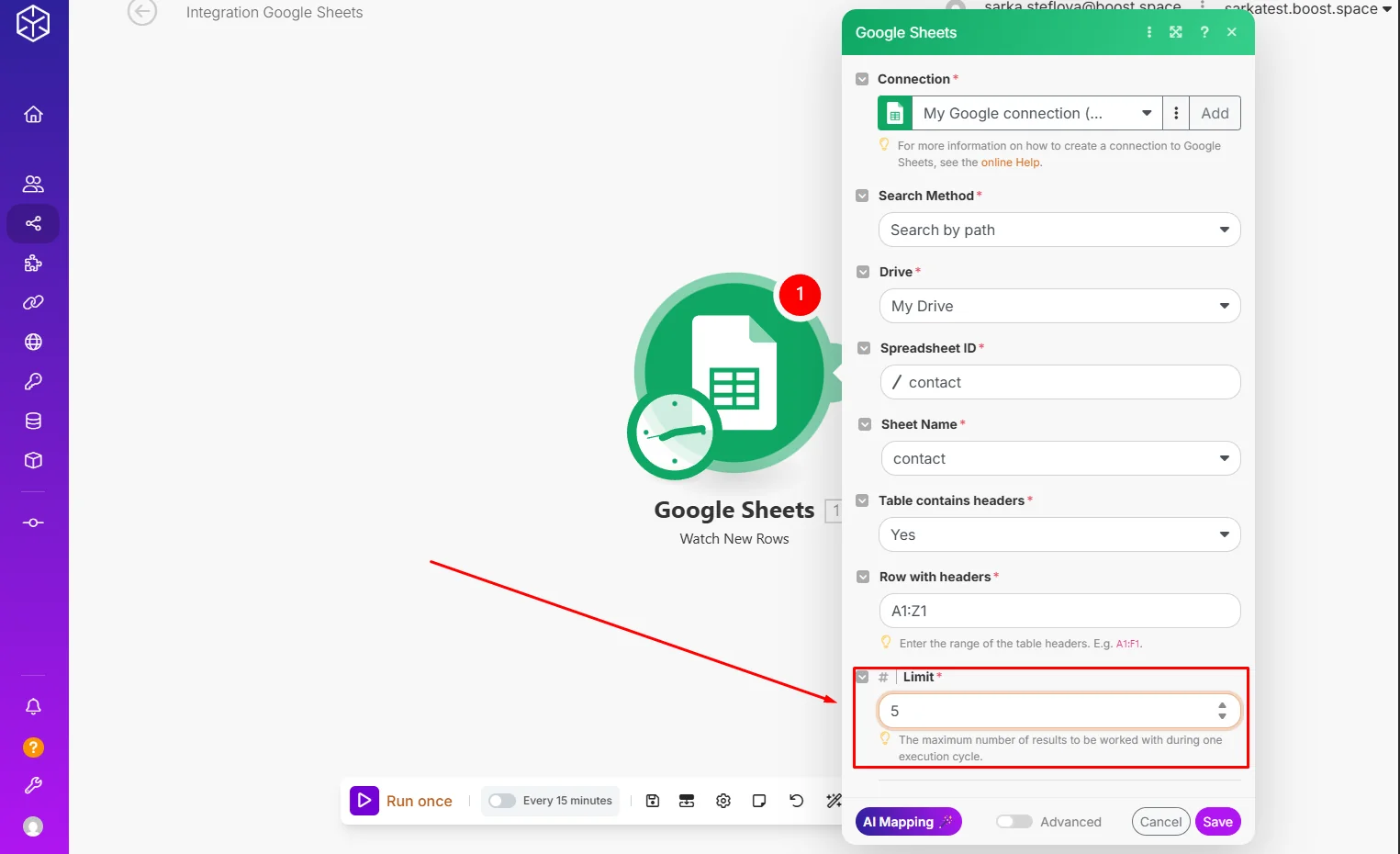Click the import/export tray toolbar icon
Screen dimensions: 1400x854
687,801
